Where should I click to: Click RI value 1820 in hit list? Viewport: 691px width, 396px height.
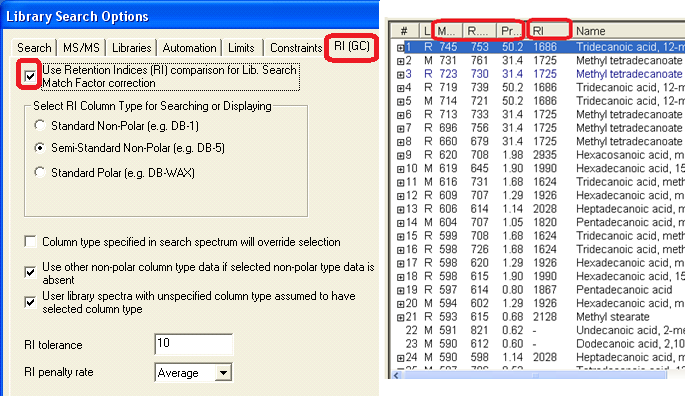click(545, 222)
